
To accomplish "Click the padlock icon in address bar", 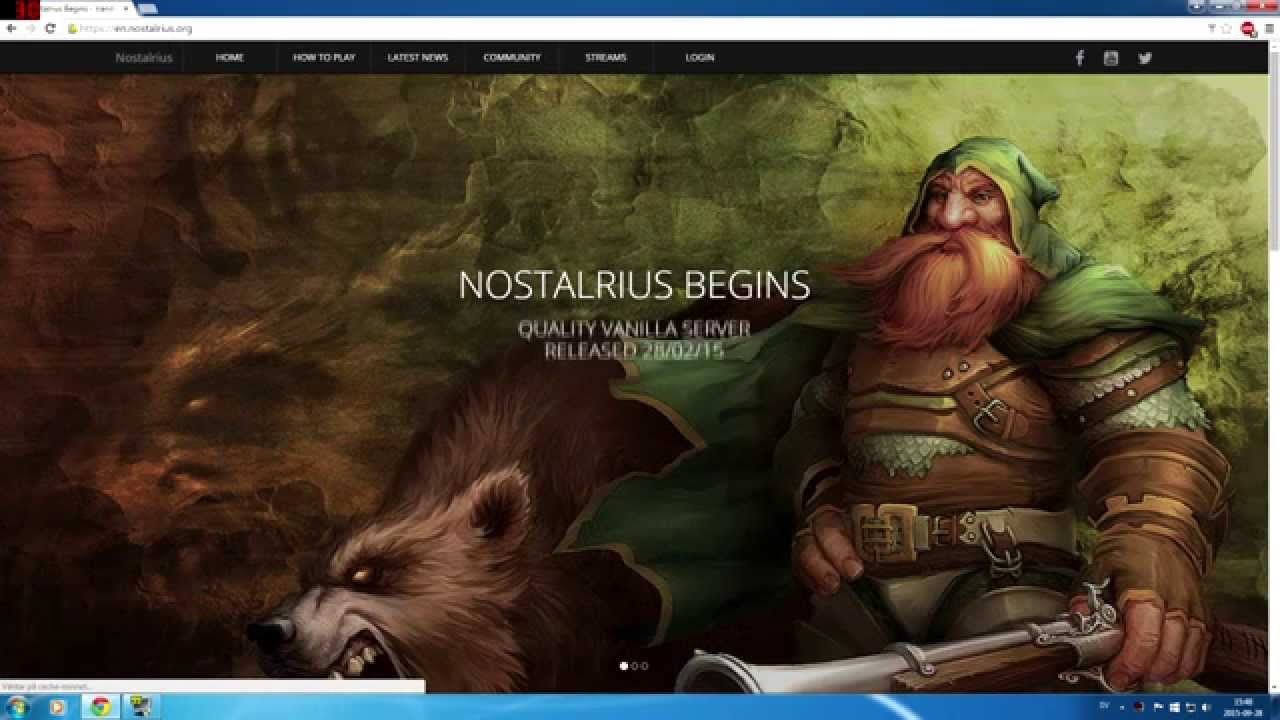I will click(x=72, y=28).
